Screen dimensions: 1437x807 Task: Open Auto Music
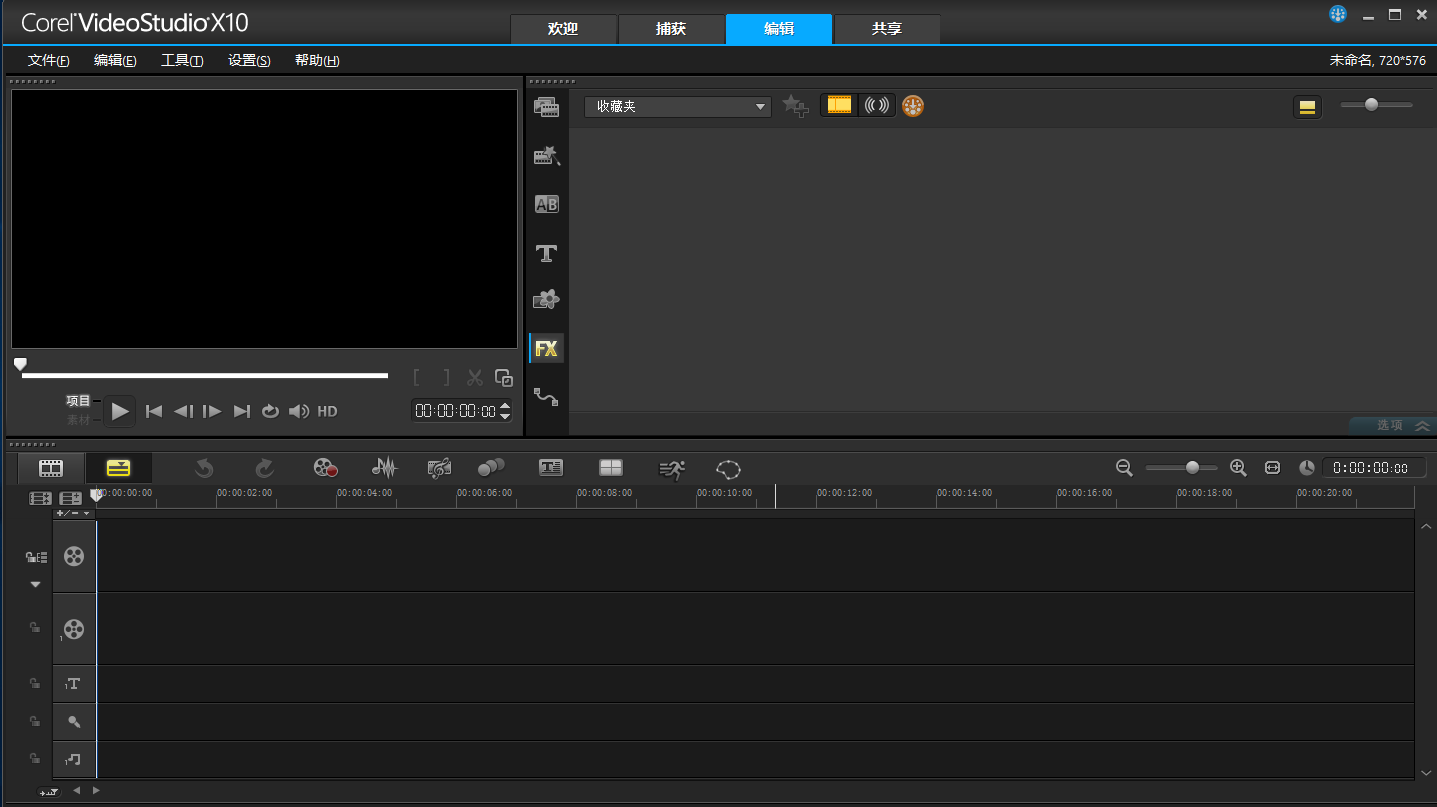pyautogui.click(x=439, y=468)
